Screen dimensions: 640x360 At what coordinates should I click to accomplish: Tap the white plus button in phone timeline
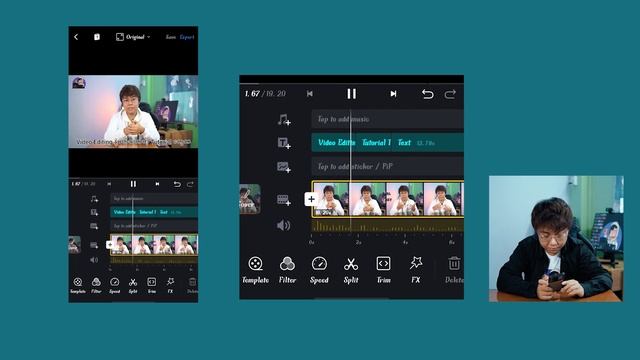click(109, 244)
